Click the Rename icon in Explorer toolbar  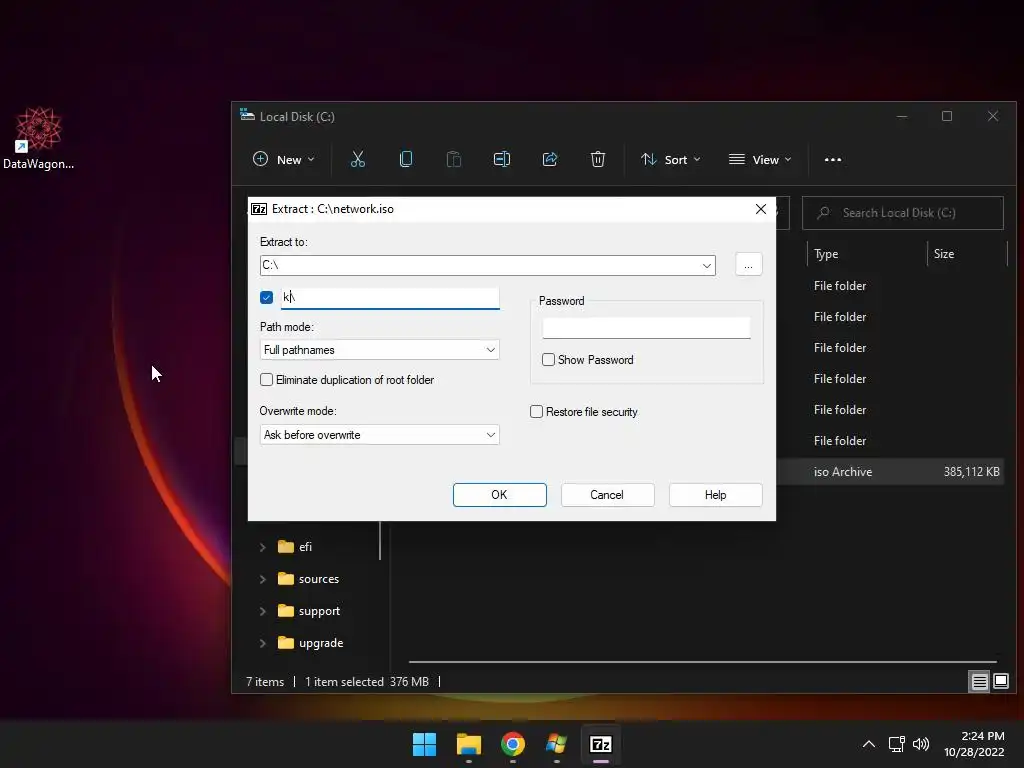coord(502,159)
